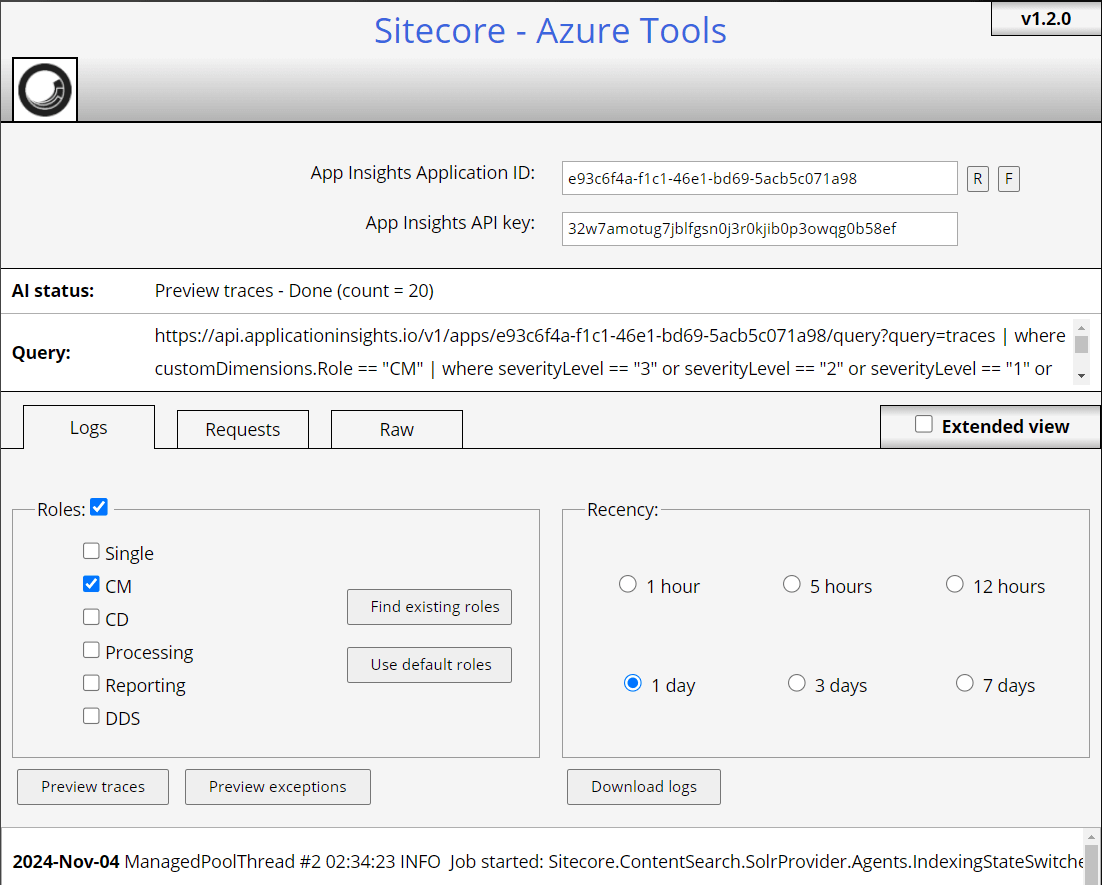Image resolution: width=1102 pixels, height=885 pixels.
Task: Choose the 1 hour recency option
Action: [x=628, y=584]
